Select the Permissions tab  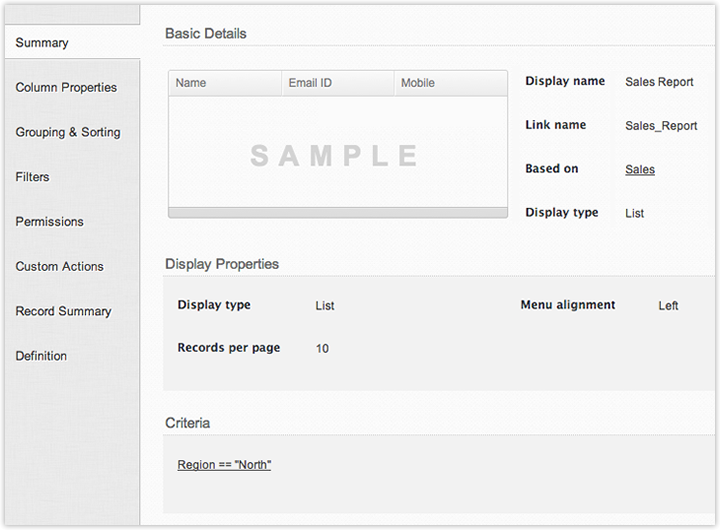click(50, 222)
